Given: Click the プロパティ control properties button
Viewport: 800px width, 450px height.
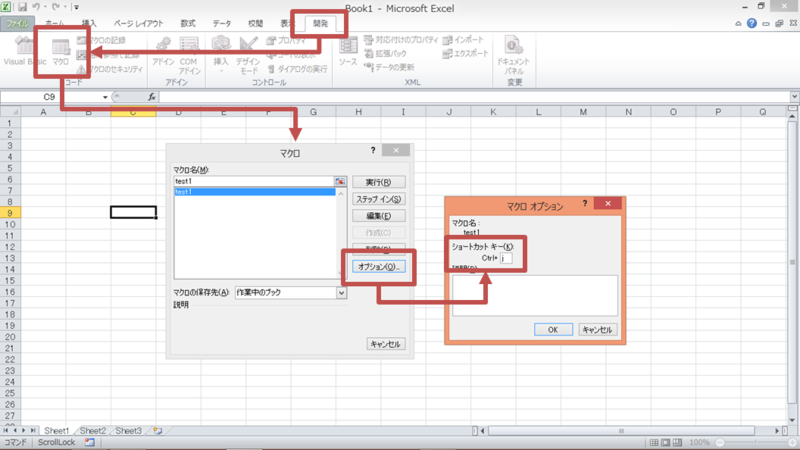Looking at the screenshot, I should coord(286,40).
